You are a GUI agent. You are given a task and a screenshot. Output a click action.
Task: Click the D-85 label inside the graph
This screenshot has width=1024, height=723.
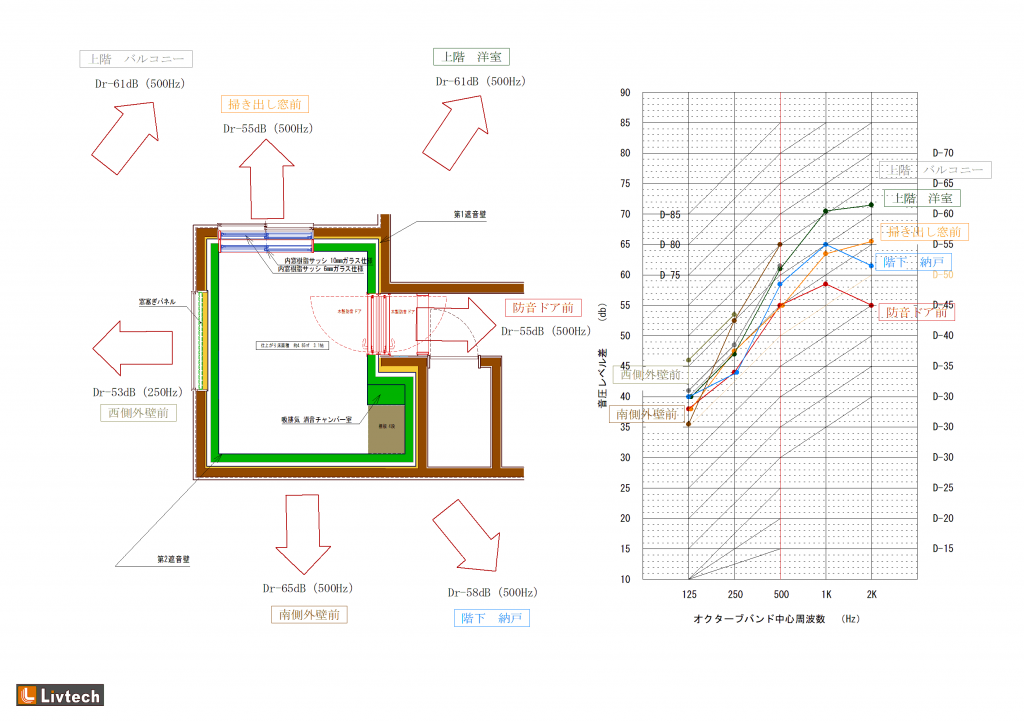(x=670, y=214)
